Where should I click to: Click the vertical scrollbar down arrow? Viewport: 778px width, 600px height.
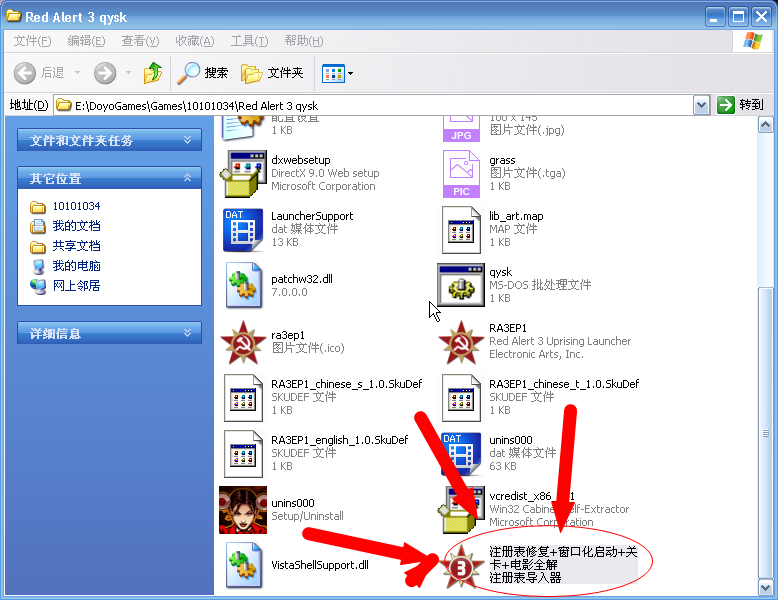tap(766, 588)
